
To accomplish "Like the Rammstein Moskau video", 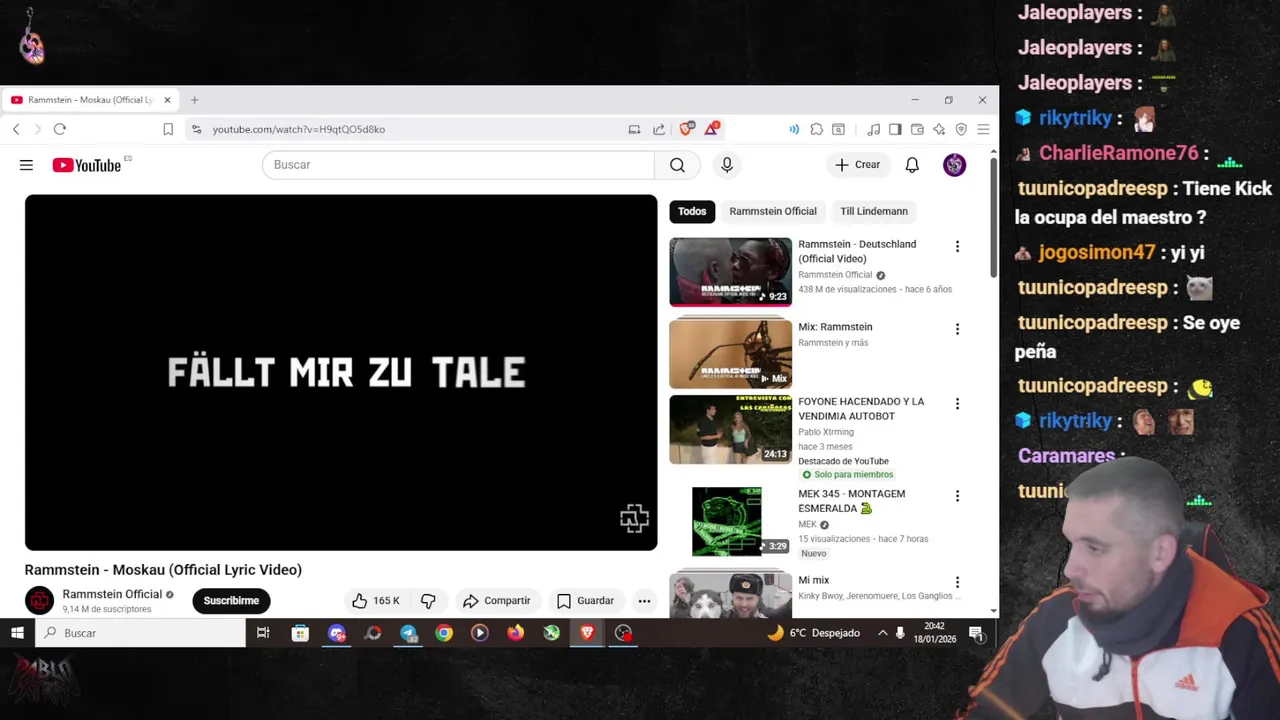I will (375, 601).
